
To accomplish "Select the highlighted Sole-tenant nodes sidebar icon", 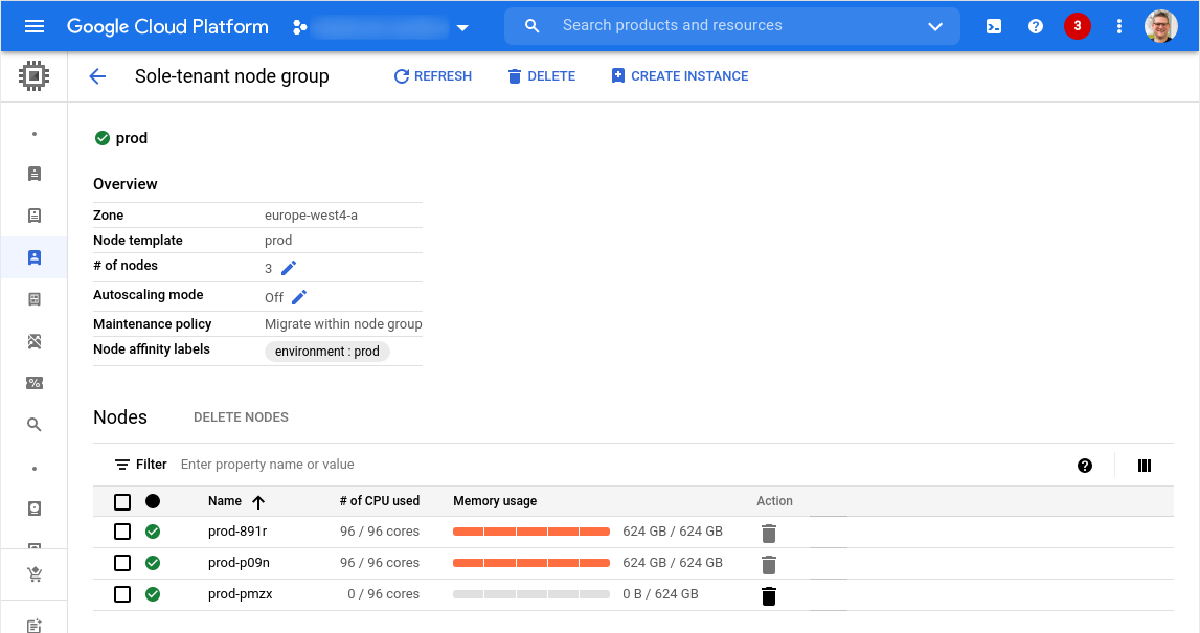I will (x=34, y=257).
